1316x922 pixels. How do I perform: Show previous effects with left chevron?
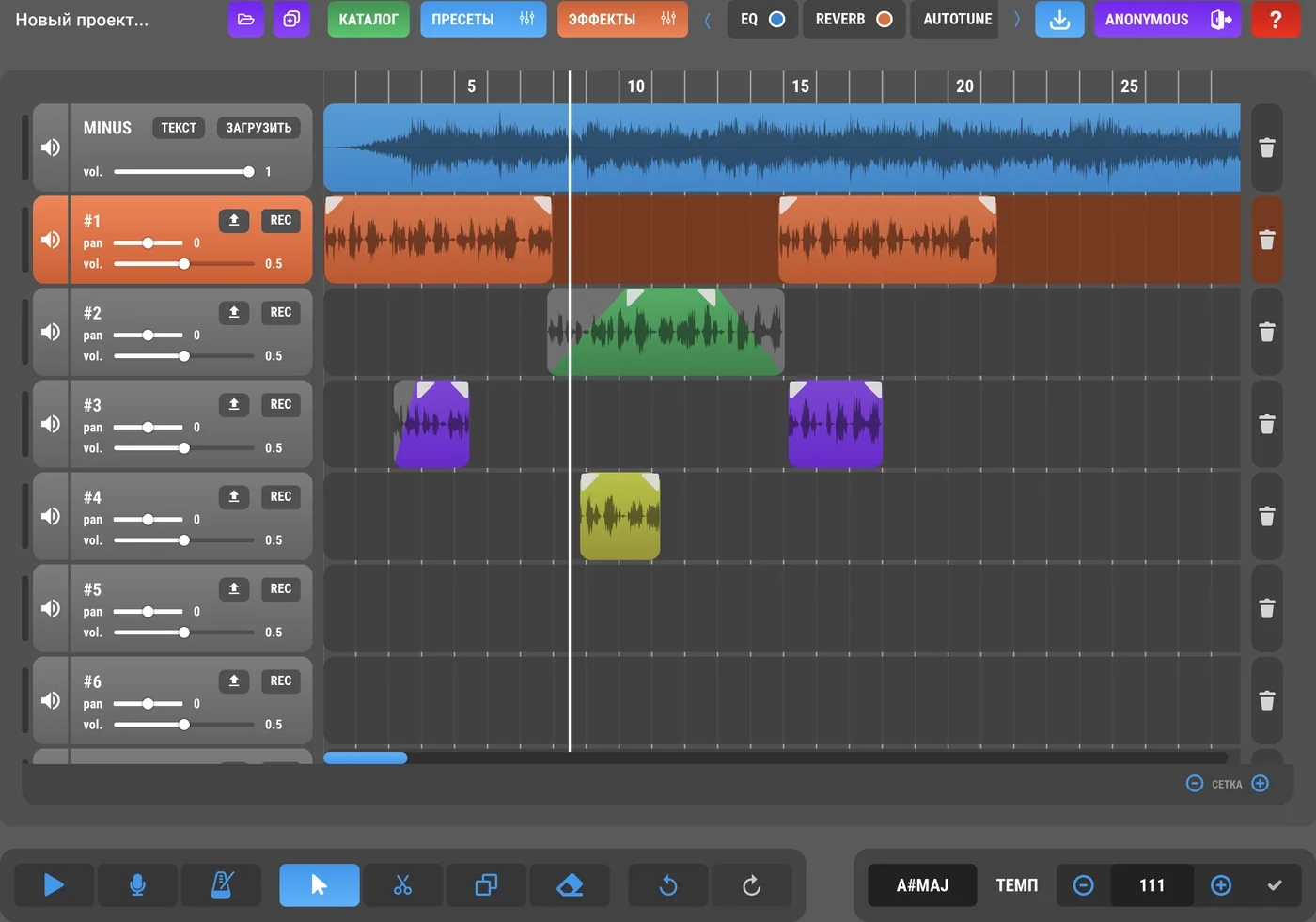pyautogui.click(x=708, y=20)
